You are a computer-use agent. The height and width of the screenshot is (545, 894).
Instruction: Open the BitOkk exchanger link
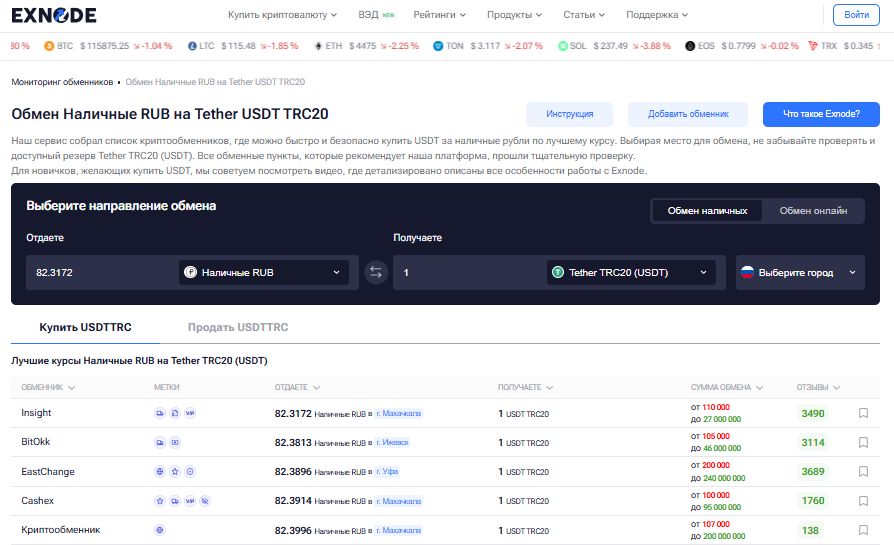(35, 442)
